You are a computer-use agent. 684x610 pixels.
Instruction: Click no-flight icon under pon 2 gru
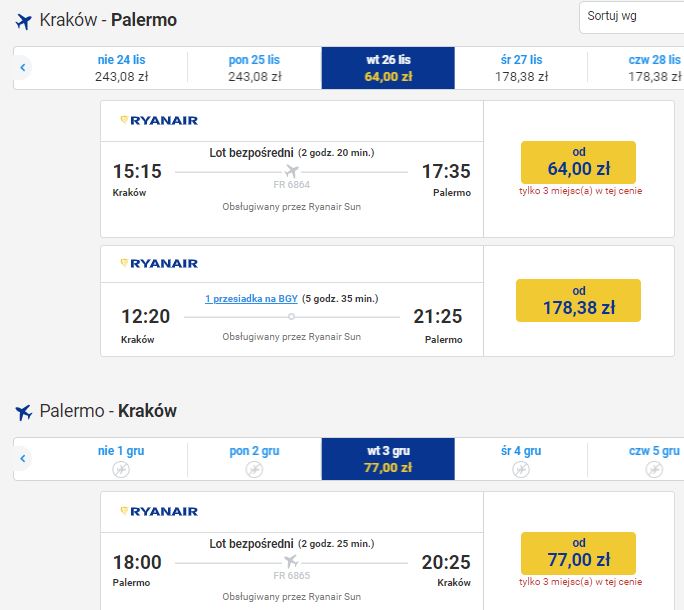point(254,469)
